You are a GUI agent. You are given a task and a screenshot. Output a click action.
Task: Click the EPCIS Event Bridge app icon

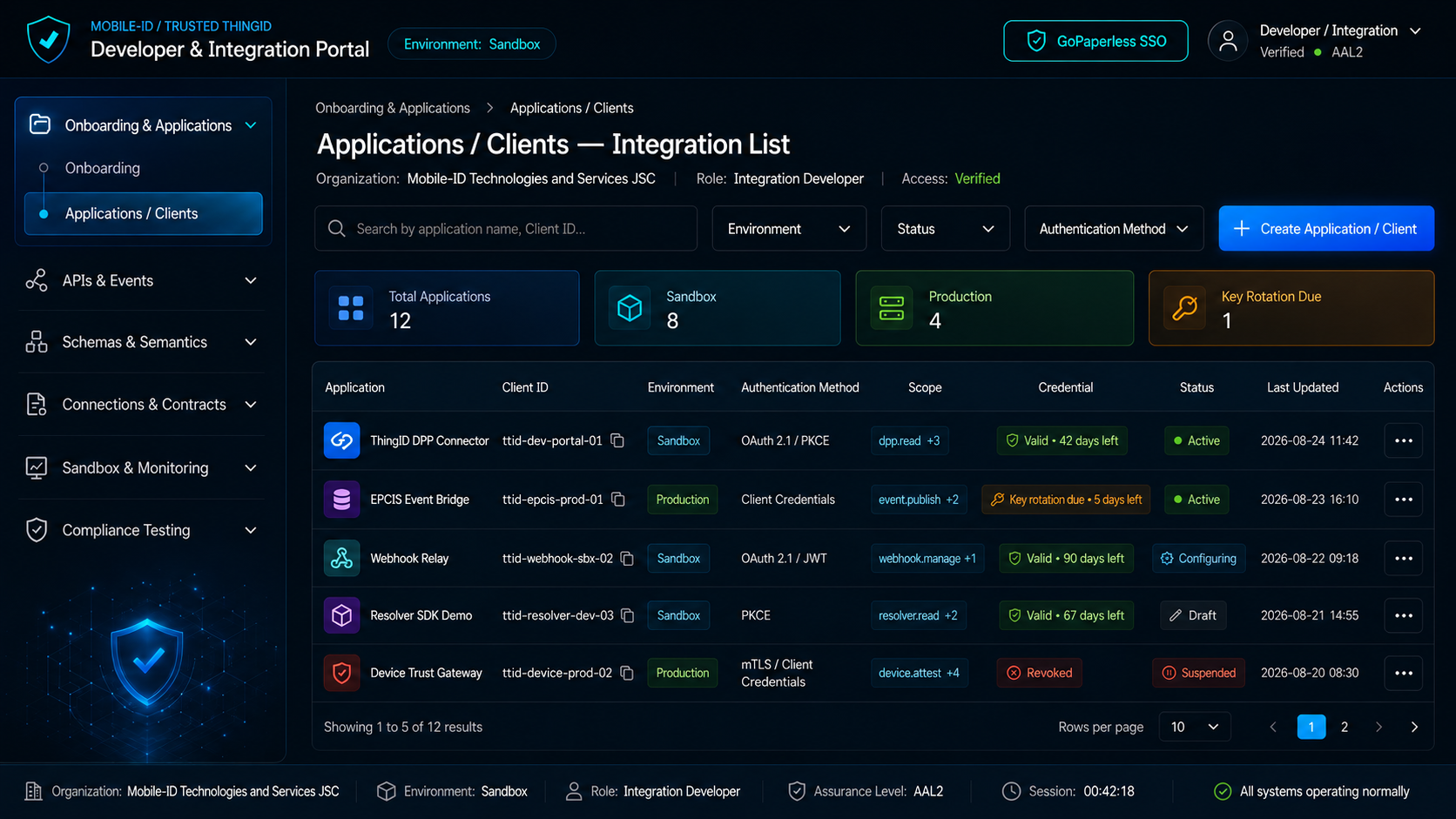341,500
